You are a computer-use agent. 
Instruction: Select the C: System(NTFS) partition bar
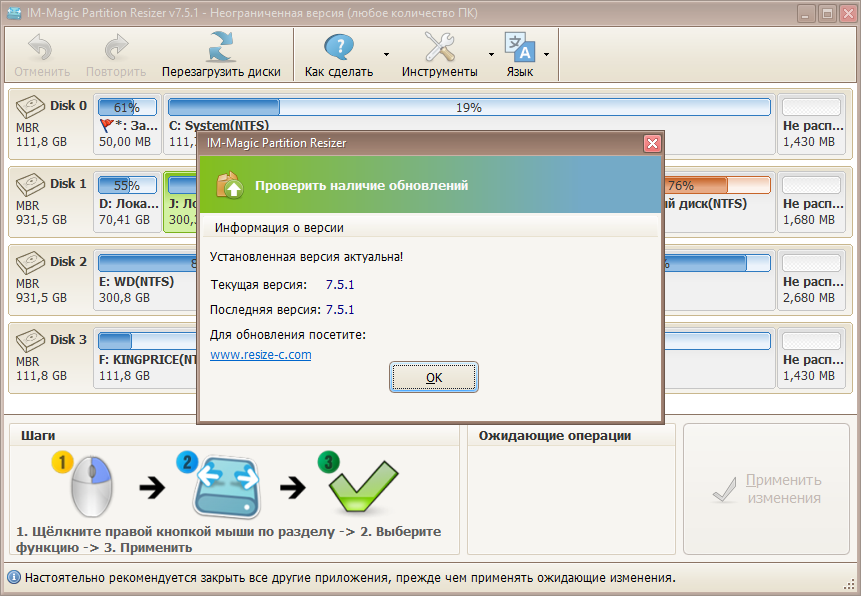(x=469, y=107)
